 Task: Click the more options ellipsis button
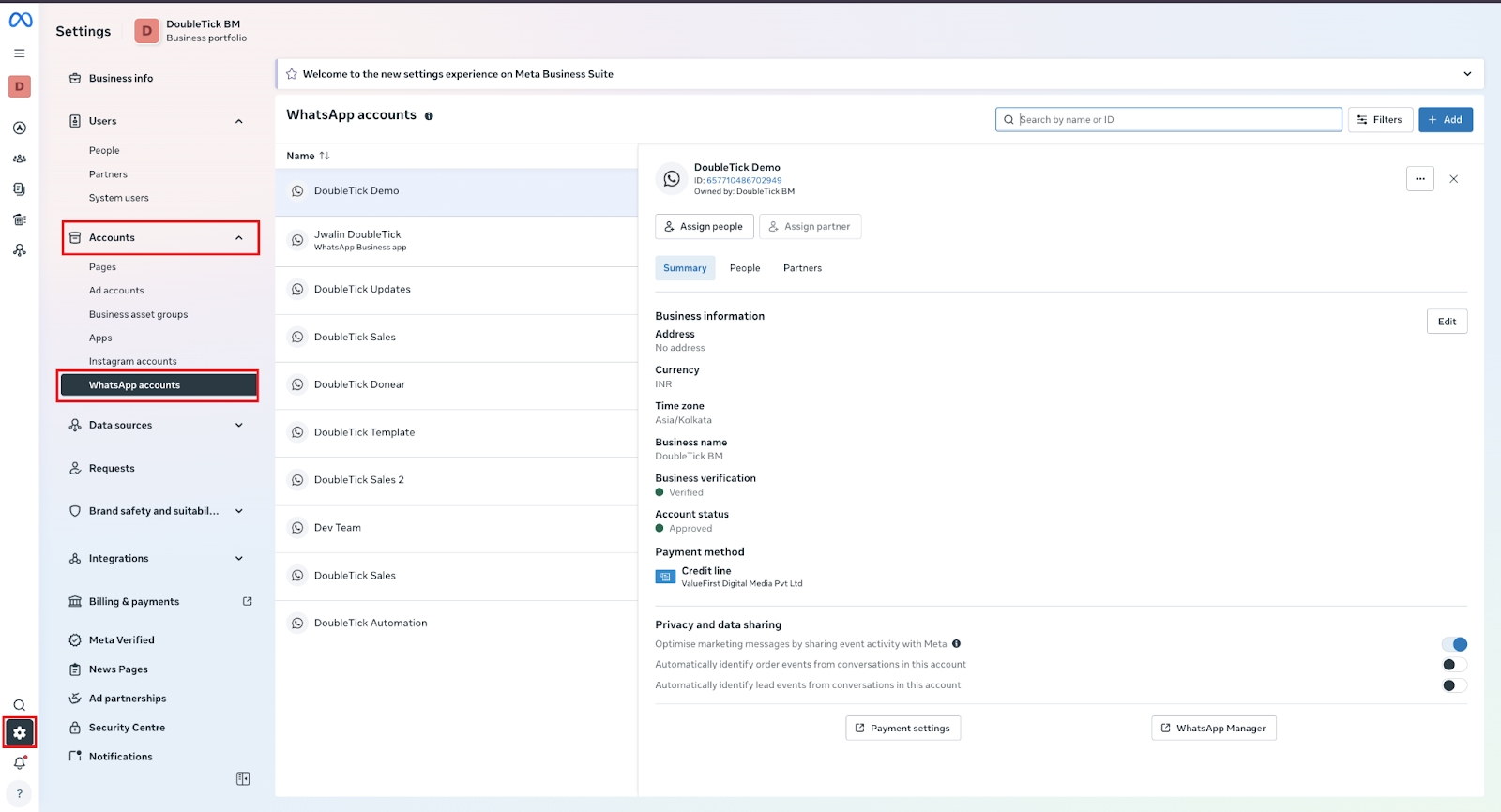(x=1419, y=178)
